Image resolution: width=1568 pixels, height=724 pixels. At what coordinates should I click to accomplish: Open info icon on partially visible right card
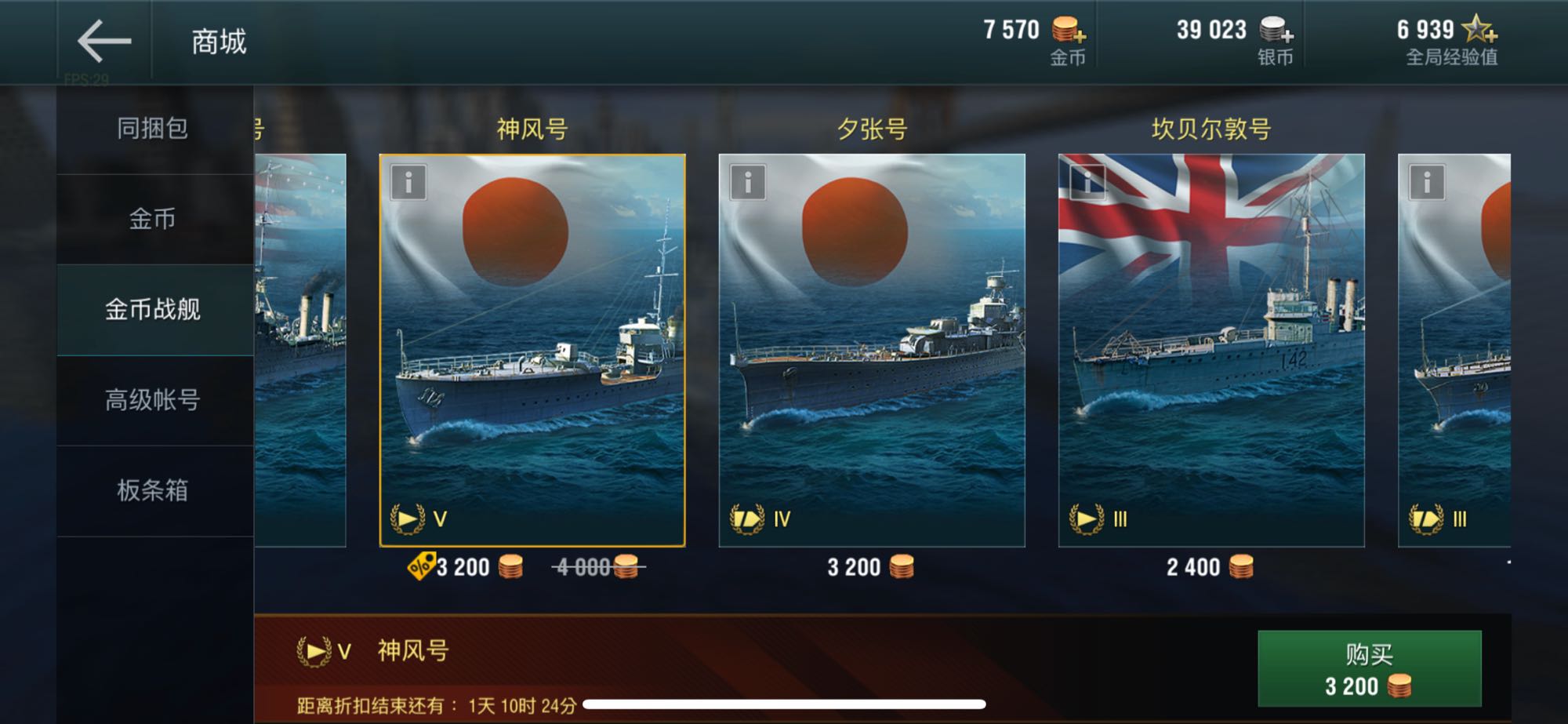tap(1426, 183)
